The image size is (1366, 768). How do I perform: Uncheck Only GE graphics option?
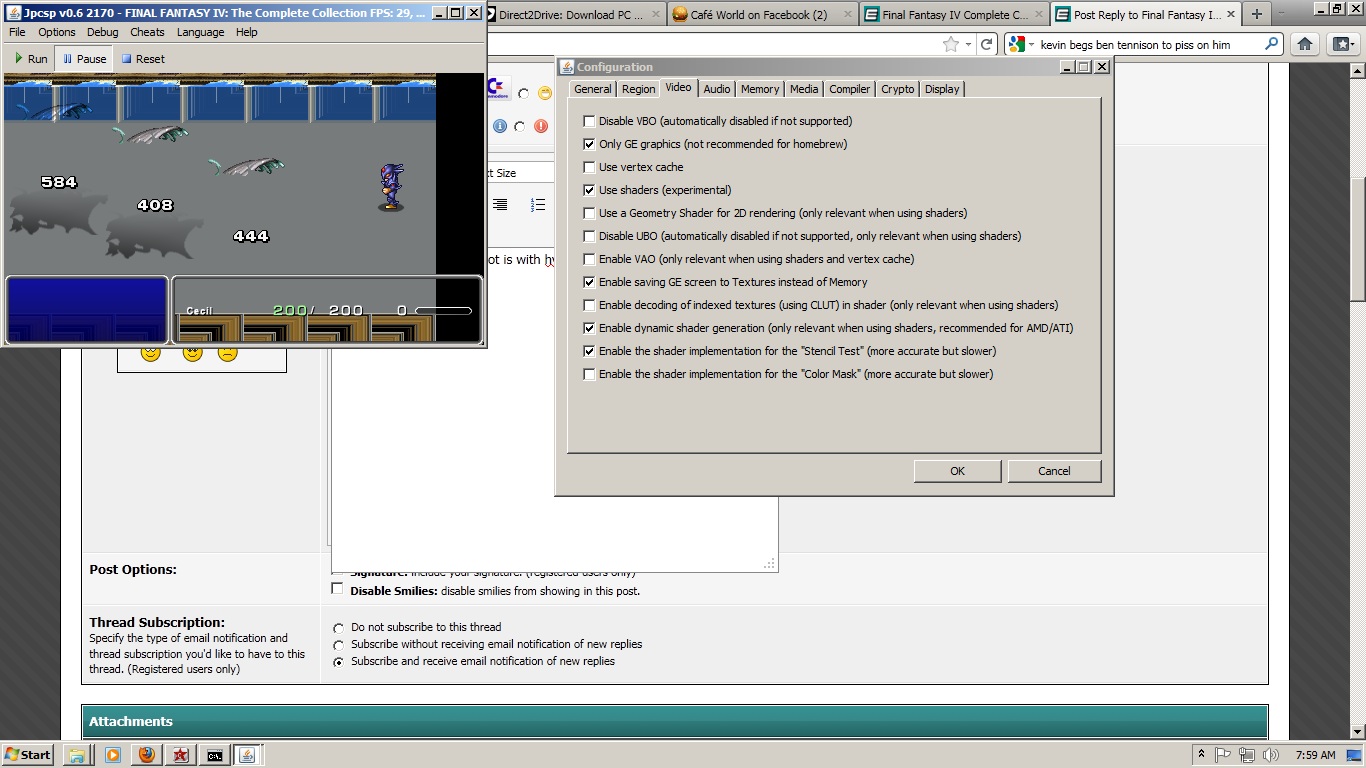tap(589, 144)
